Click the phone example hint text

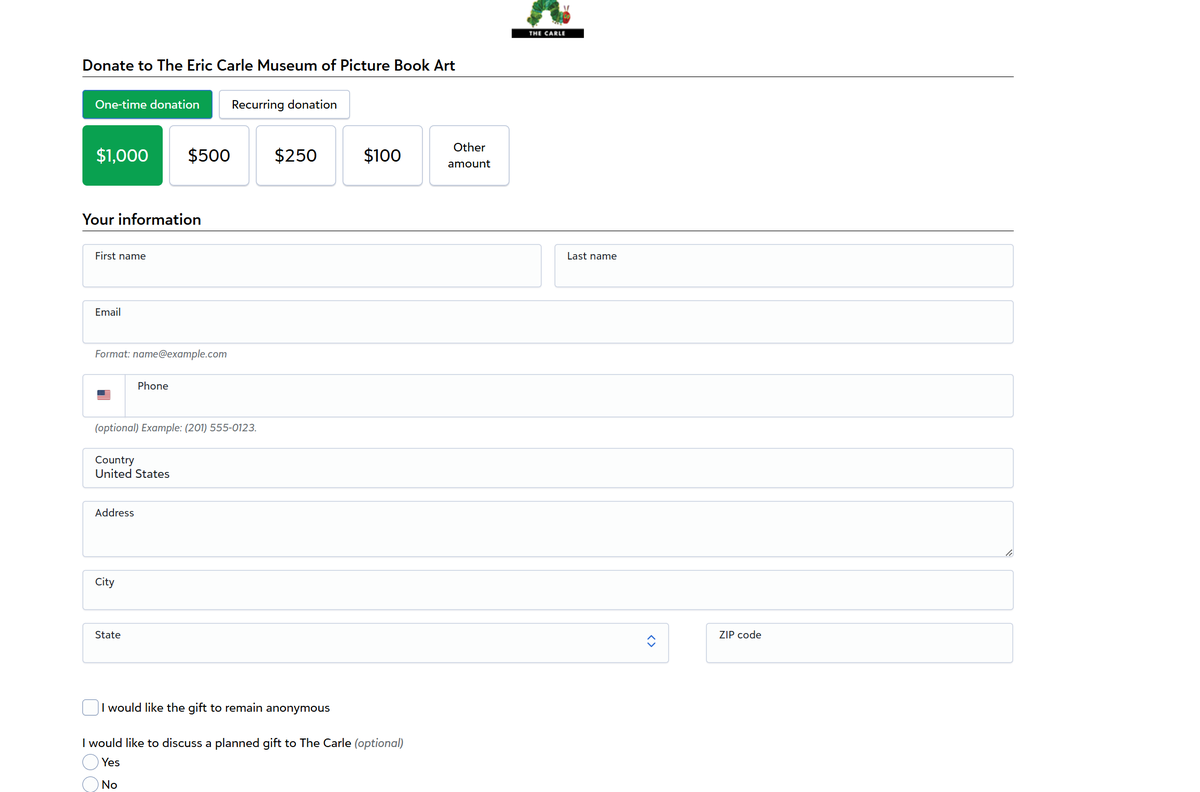pos(176,428)
